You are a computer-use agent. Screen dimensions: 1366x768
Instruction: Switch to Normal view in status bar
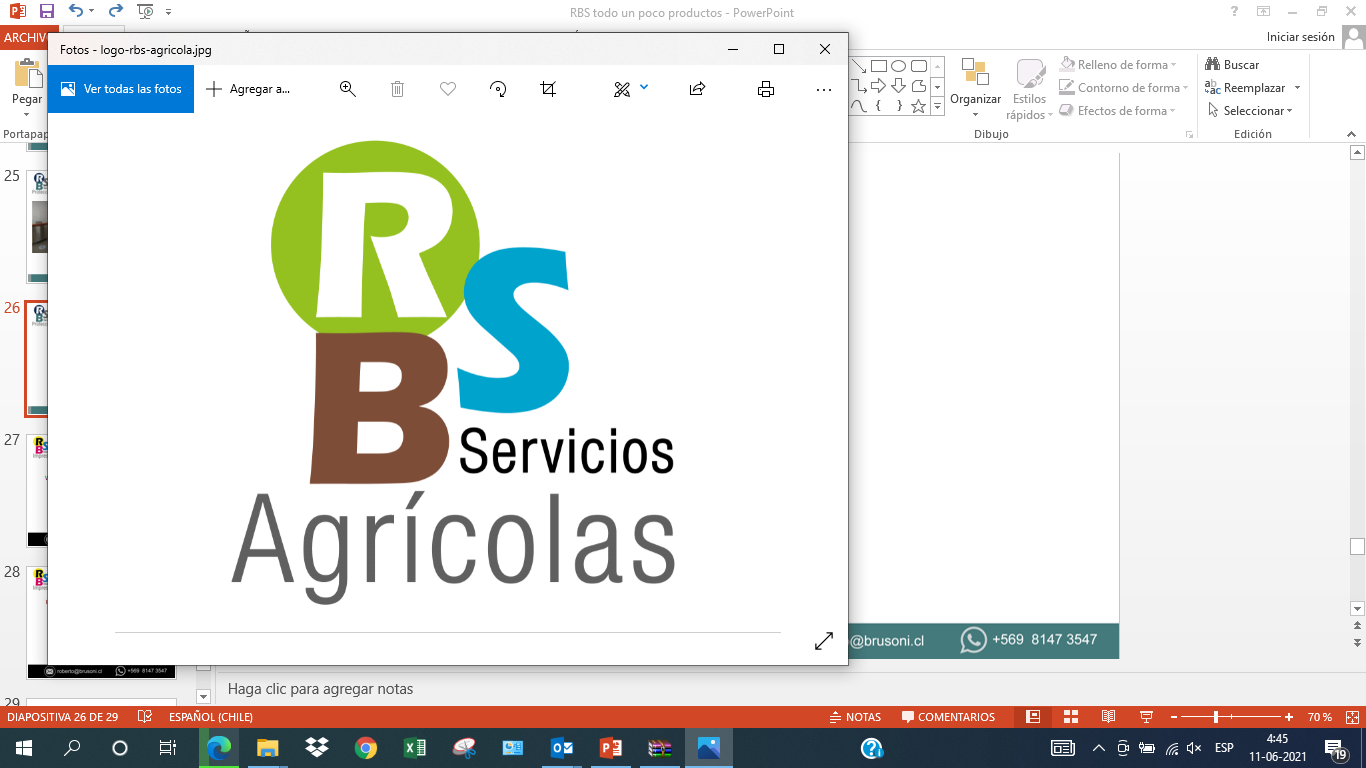click(x=1033, y=717)
